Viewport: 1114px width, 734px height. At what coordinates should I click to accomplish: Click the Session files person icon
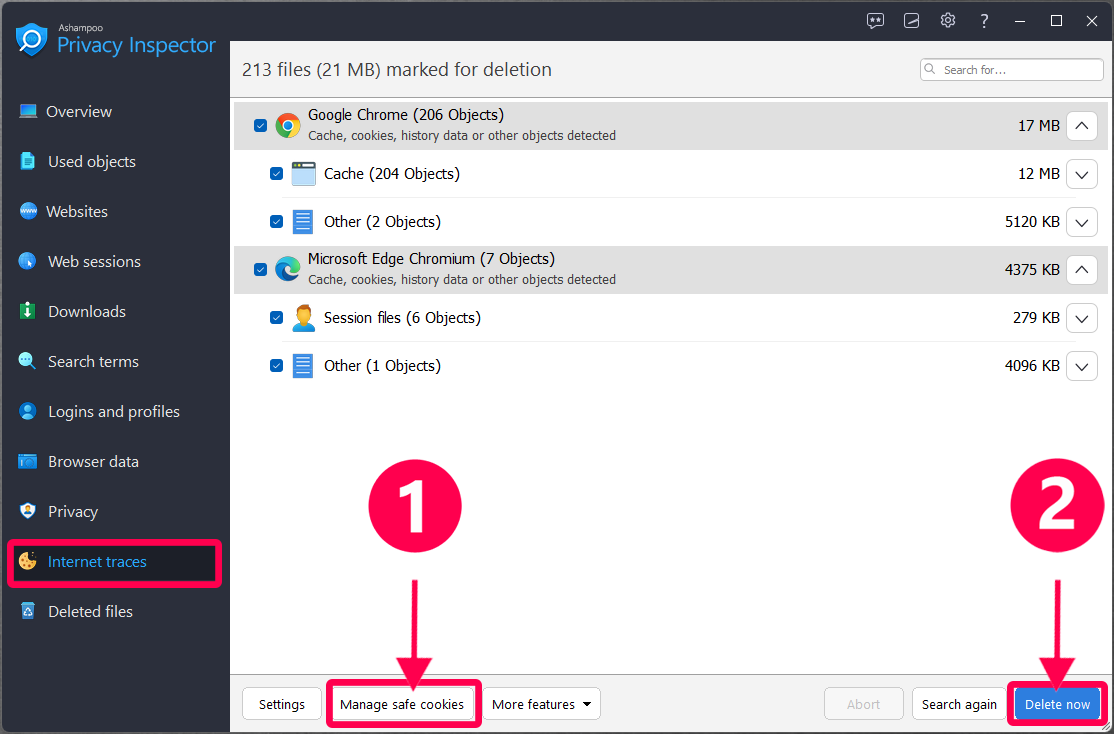[303, 318]
